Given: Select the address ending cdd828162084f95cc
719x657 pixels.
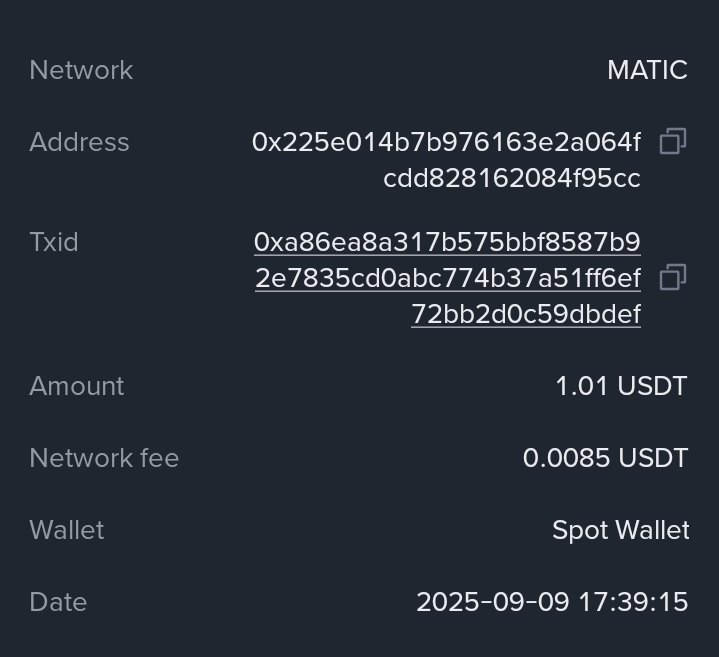Looking at the screenshot, I should (512, 178).
